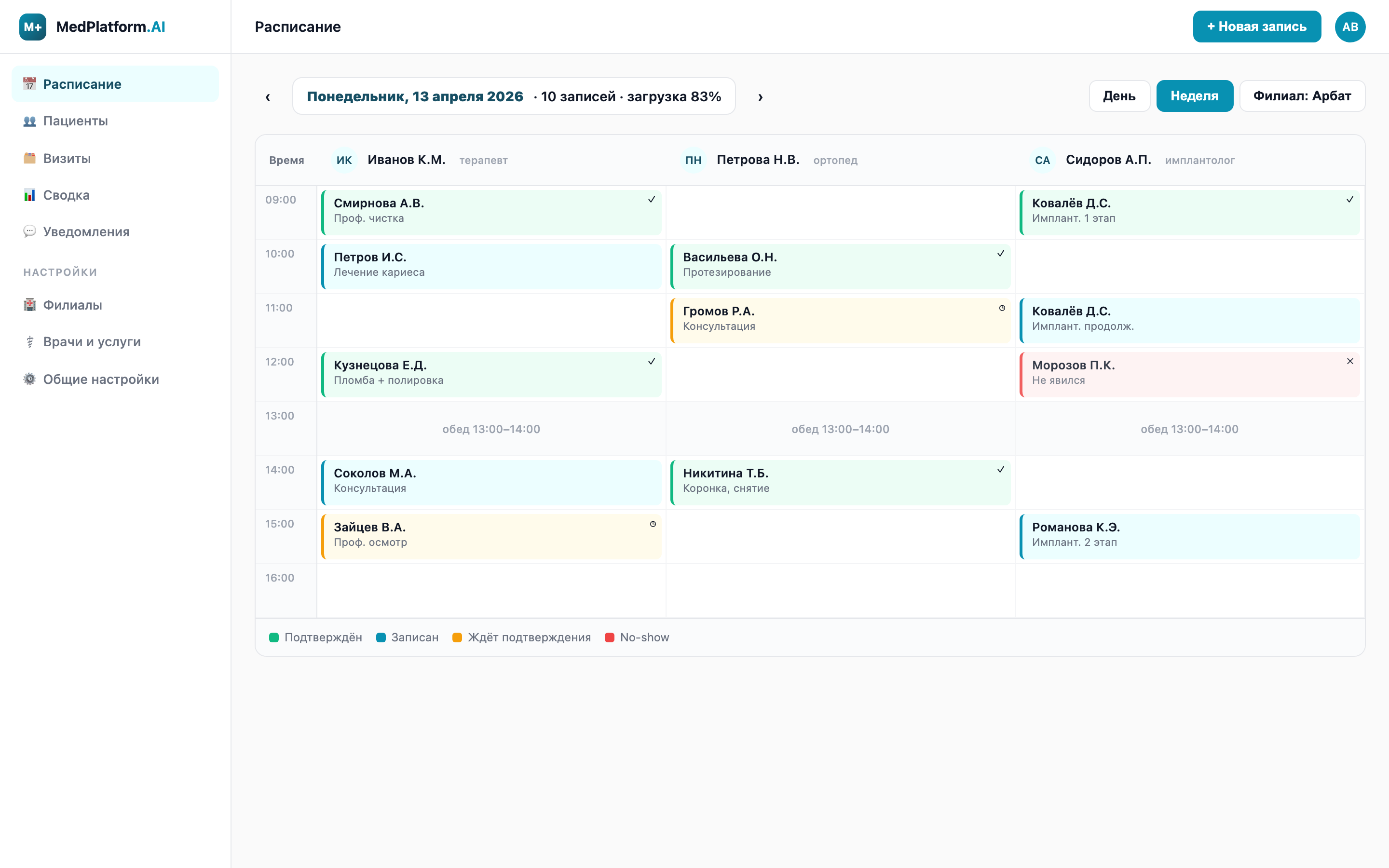Click the Иванов К.М. doctor name header
Viewport: 1389px width, 868px height.
pyautogui.click(x=407, y=160)
